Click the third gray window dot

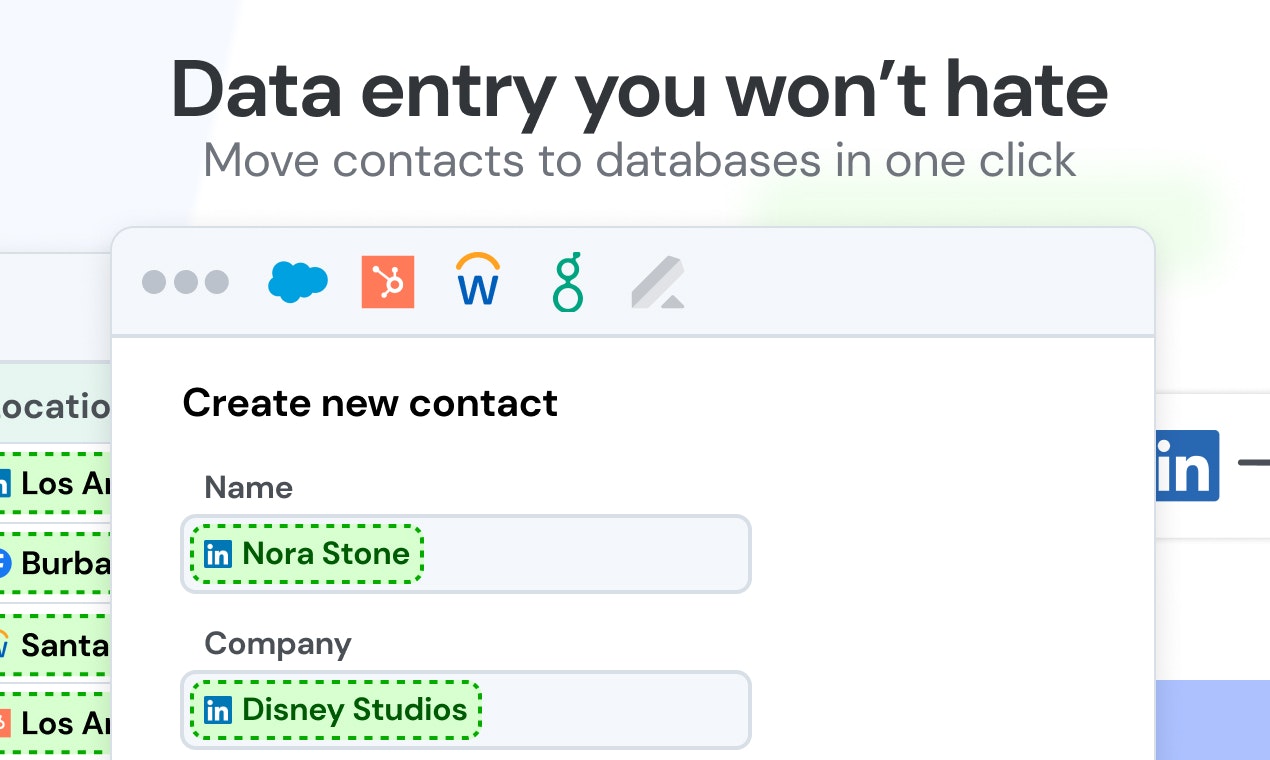pyautogui.click(x=217, y=282)
